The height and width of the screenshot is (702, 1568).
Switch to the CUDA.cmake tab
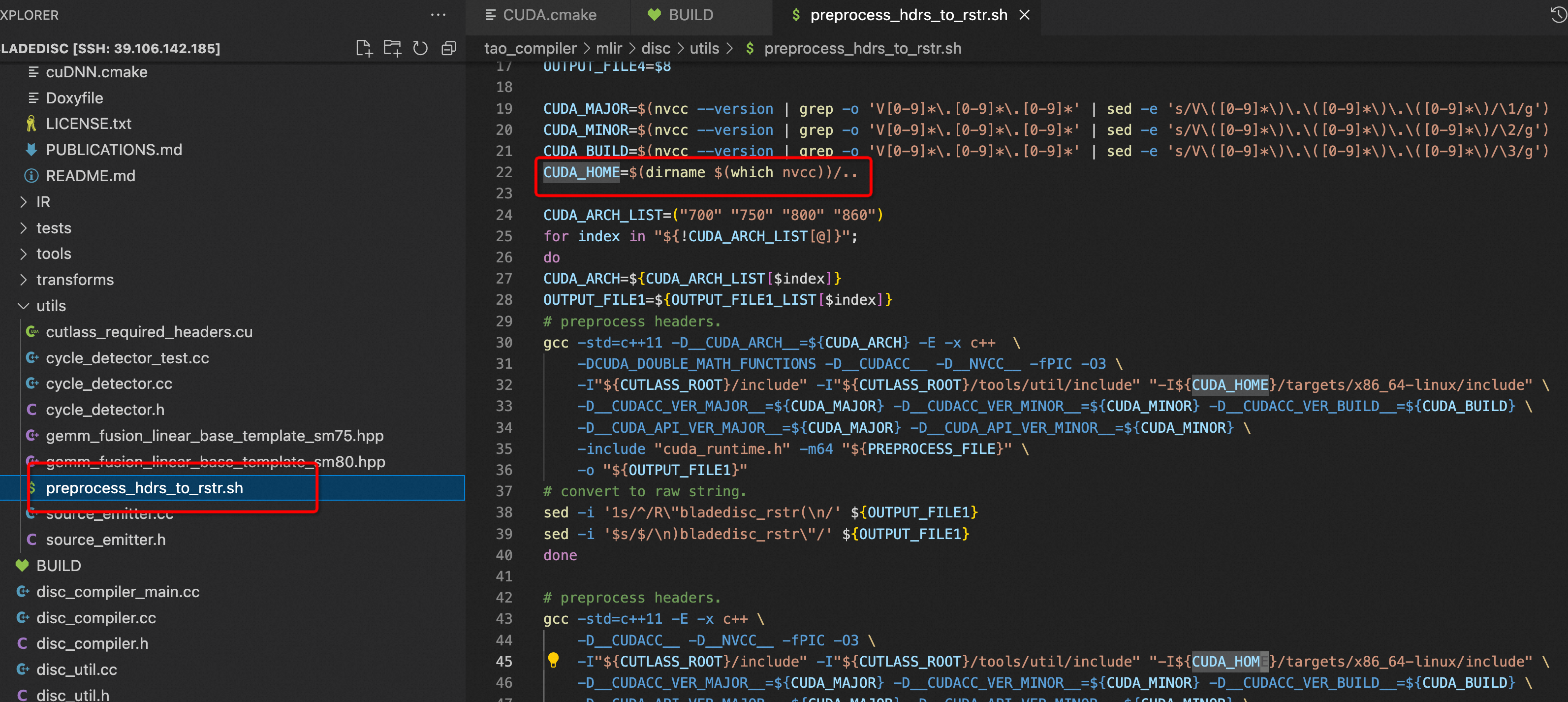coord(548,15)
